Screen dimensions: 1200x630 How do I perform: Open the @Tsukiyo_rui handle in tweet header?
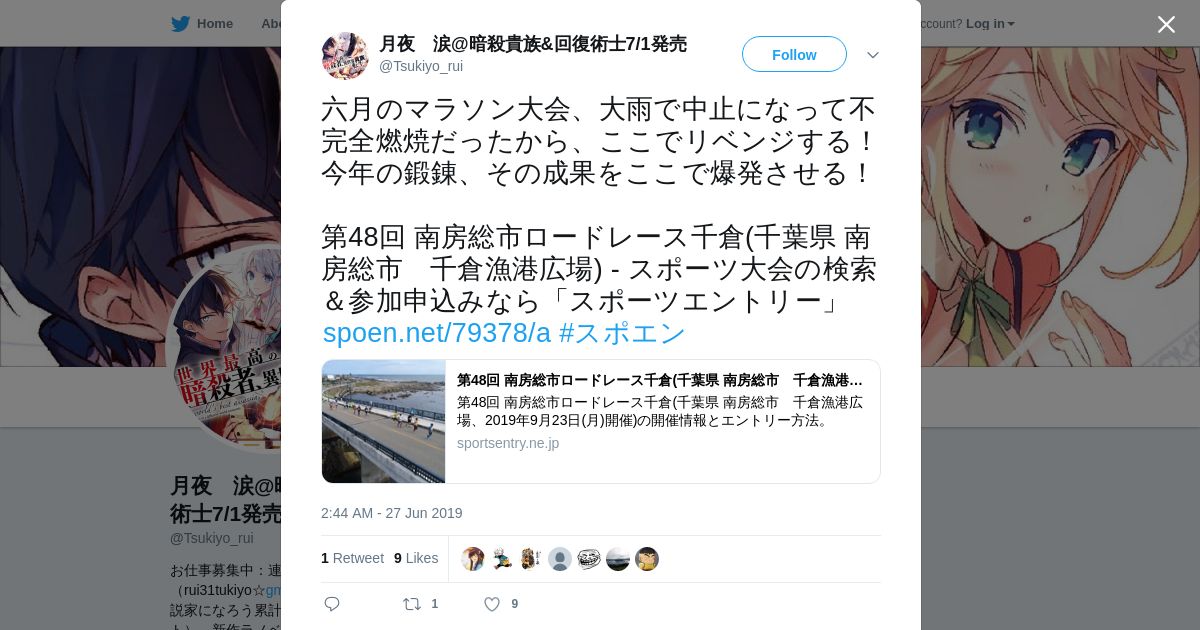point(421,66)
